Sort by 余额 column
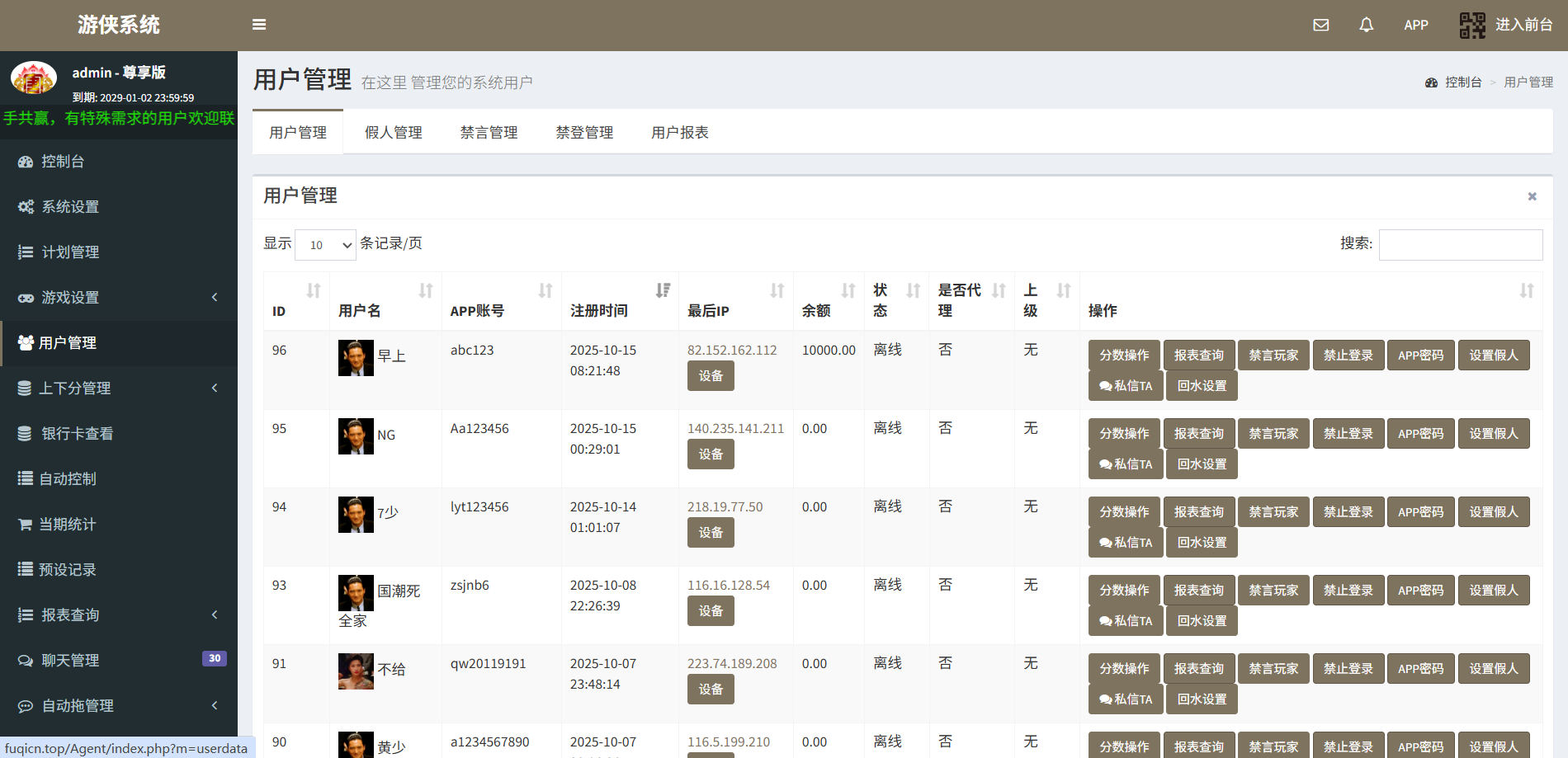 [848, 290]
